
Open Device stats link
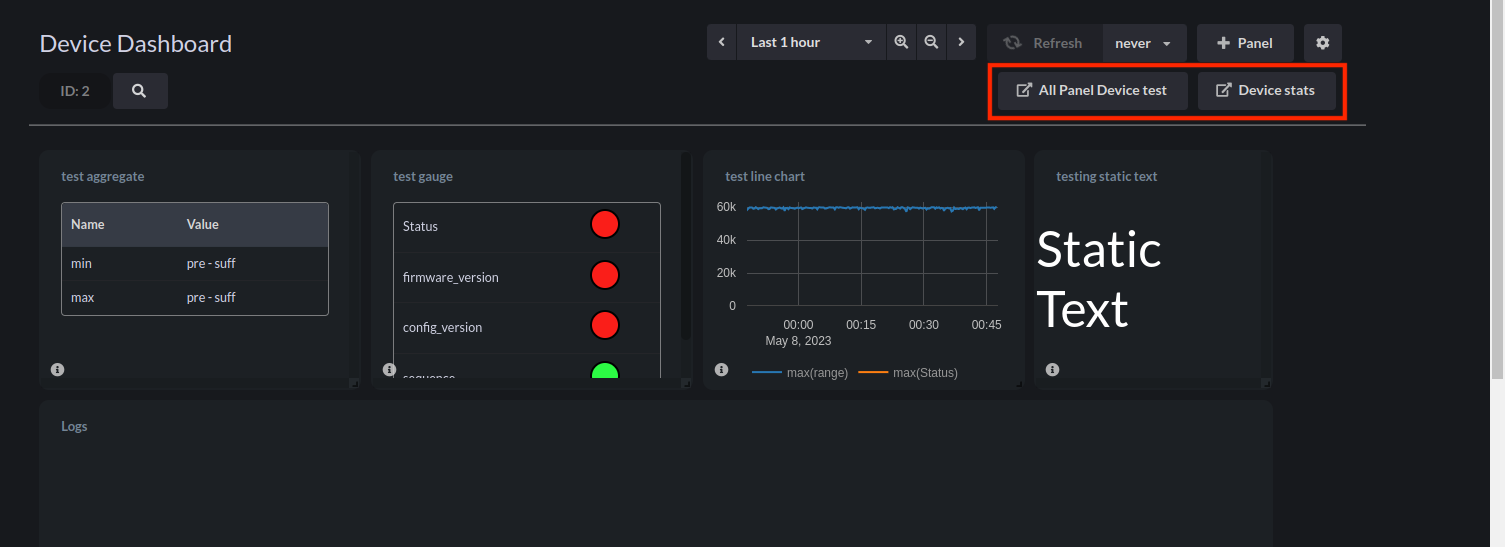1266,90
